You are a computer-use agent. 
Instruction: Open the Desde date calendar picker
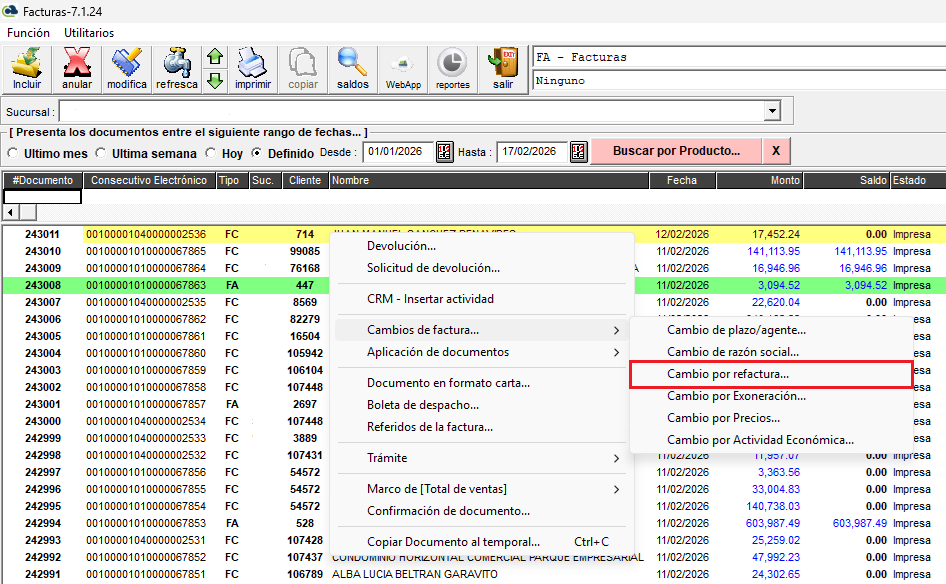pyautogui.click(x=445, y=152)
